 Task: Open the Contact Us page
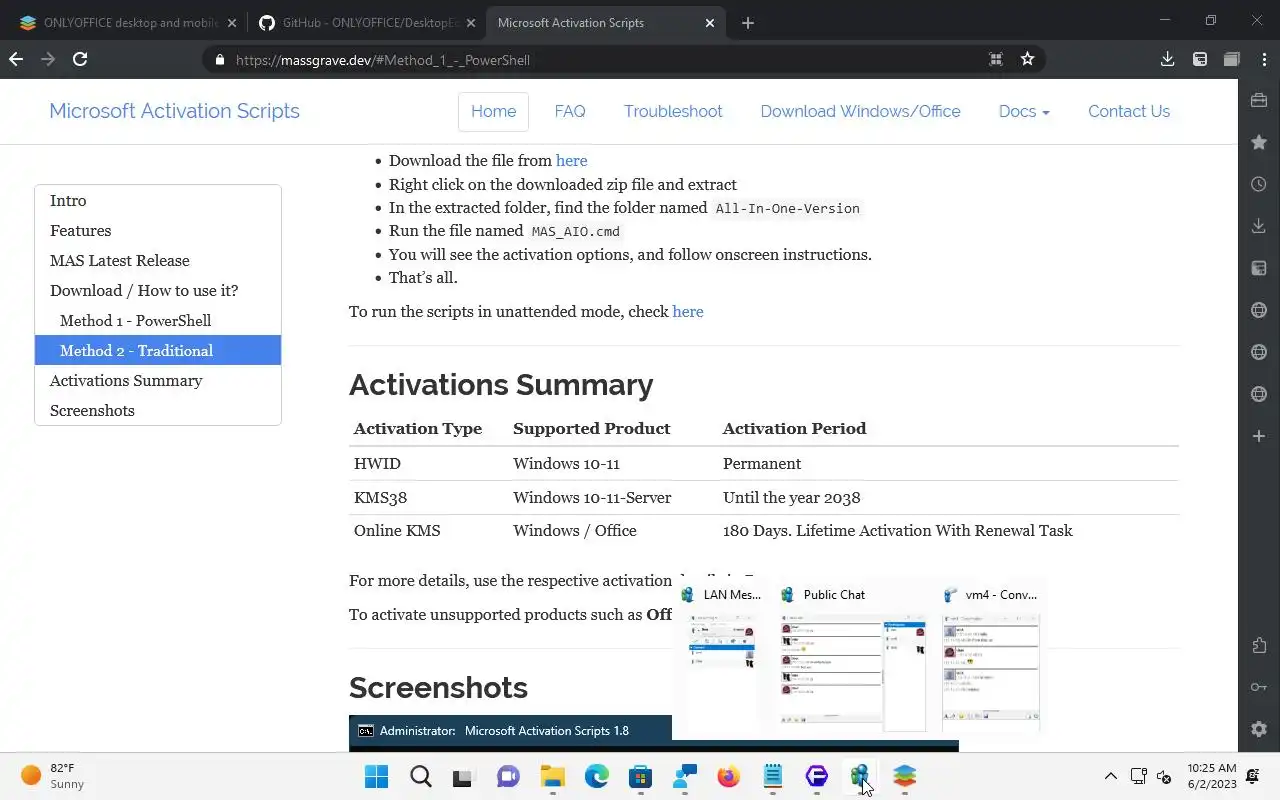pos(1129,111)
